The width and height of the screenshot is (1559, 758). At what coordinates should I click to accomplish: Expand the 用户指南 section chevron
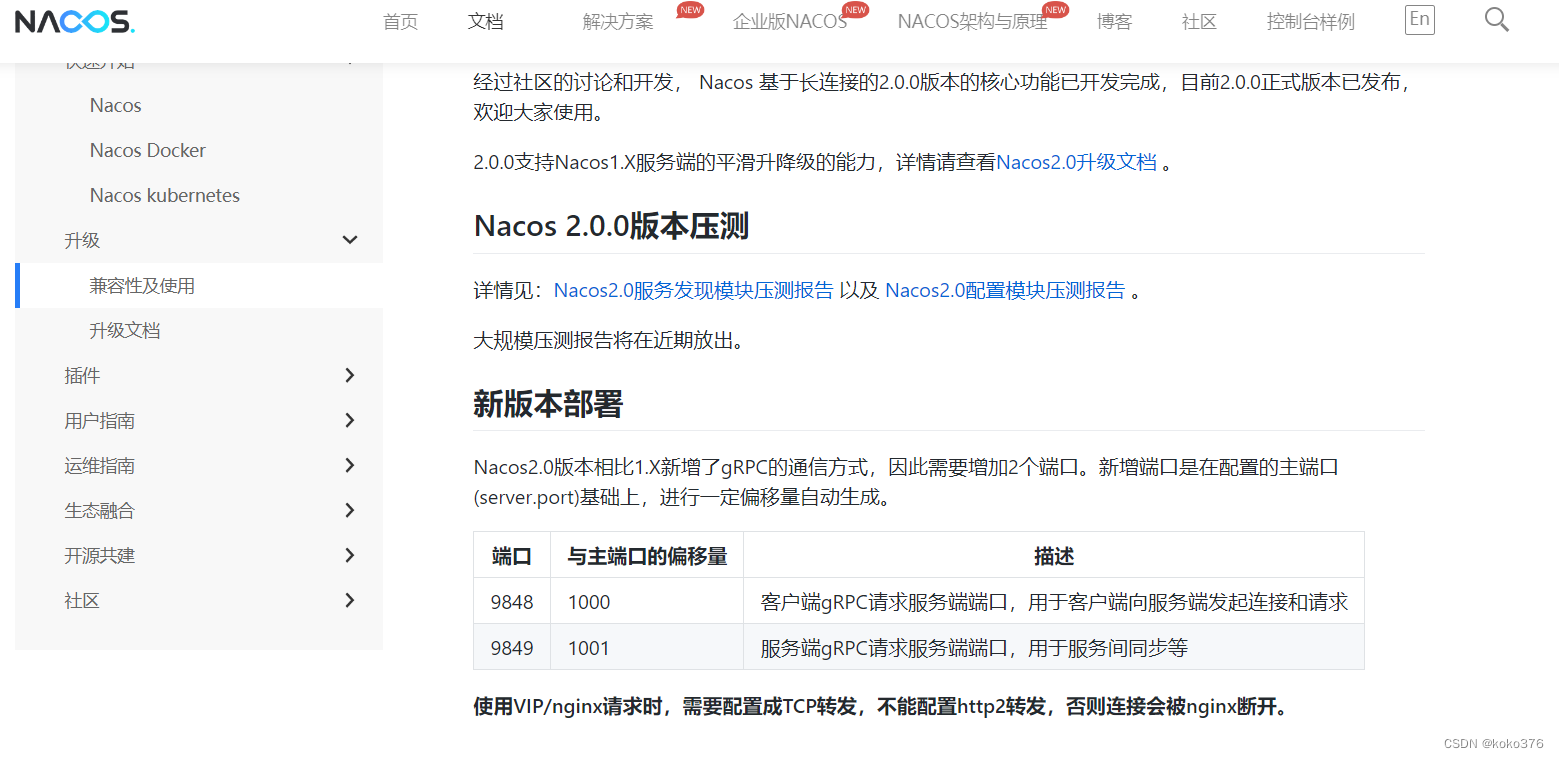tap(350, 420)
